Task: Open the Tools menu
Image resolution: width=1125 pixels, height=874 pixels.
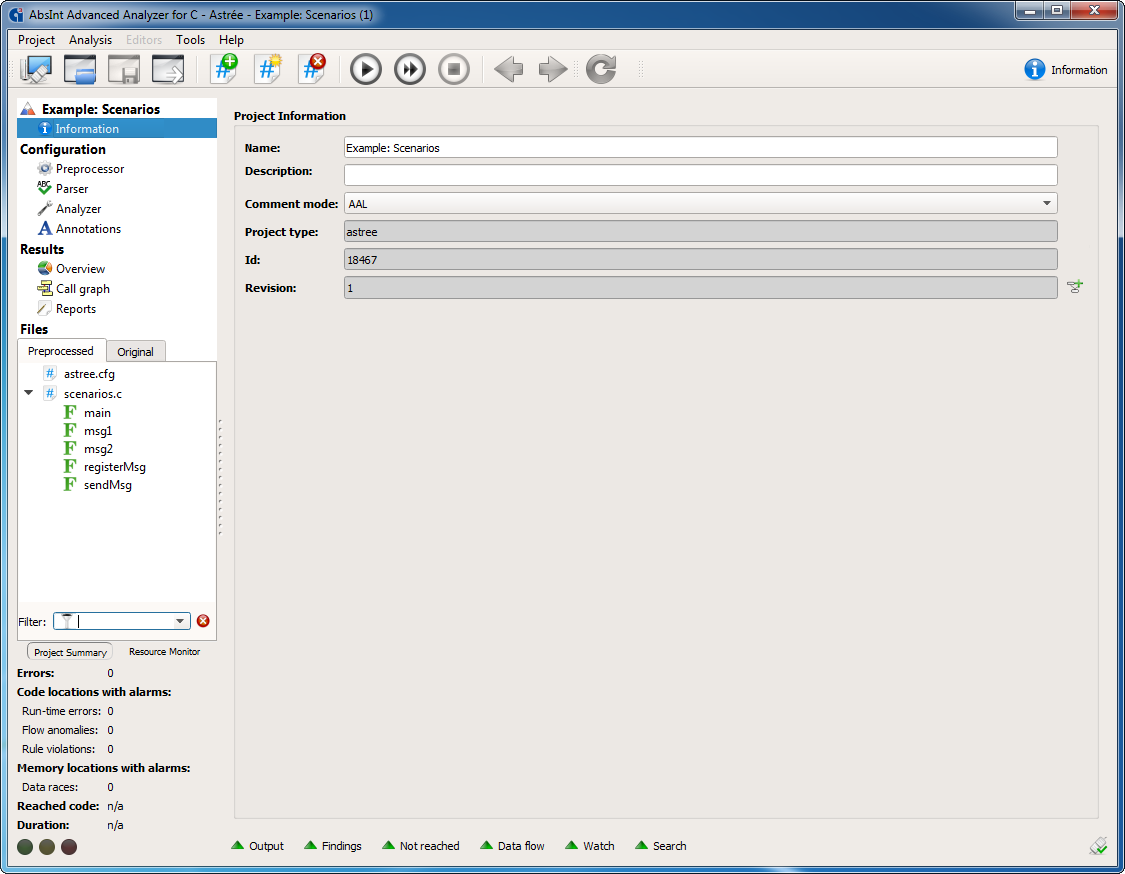Action: [191, 40]
